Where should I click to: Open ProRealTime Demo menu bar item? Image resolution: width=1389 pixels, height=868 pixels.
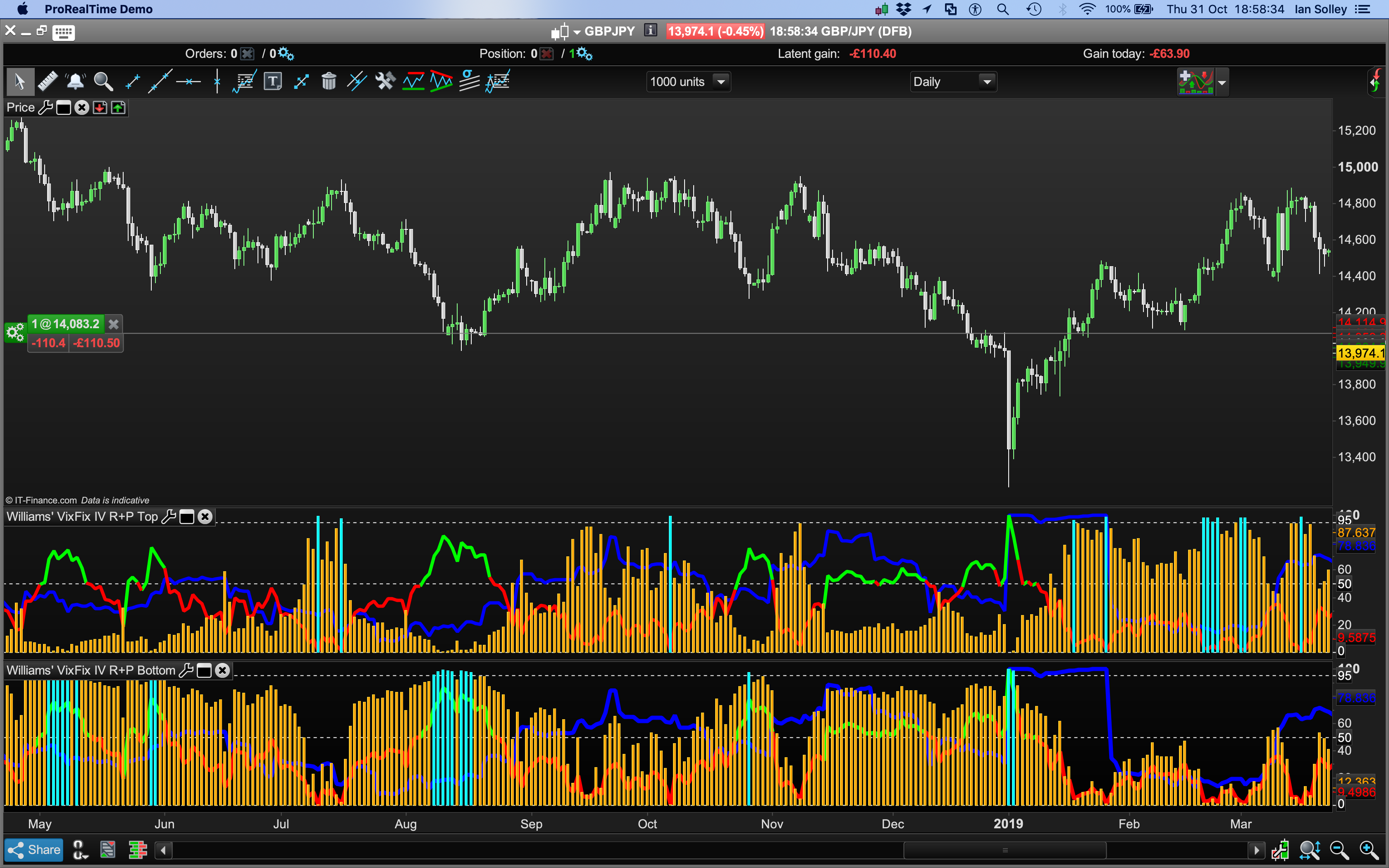[98, 9]
